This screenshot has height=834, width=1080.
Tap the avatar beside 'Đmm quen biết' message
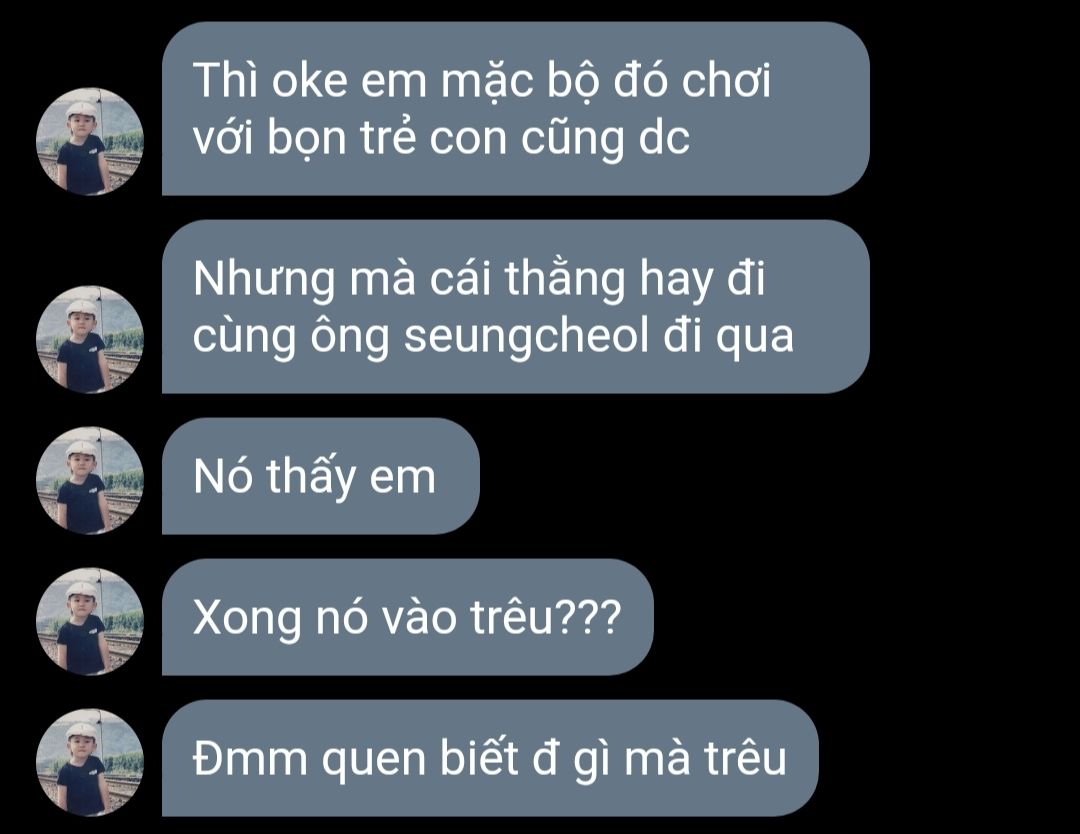point(90,762)
